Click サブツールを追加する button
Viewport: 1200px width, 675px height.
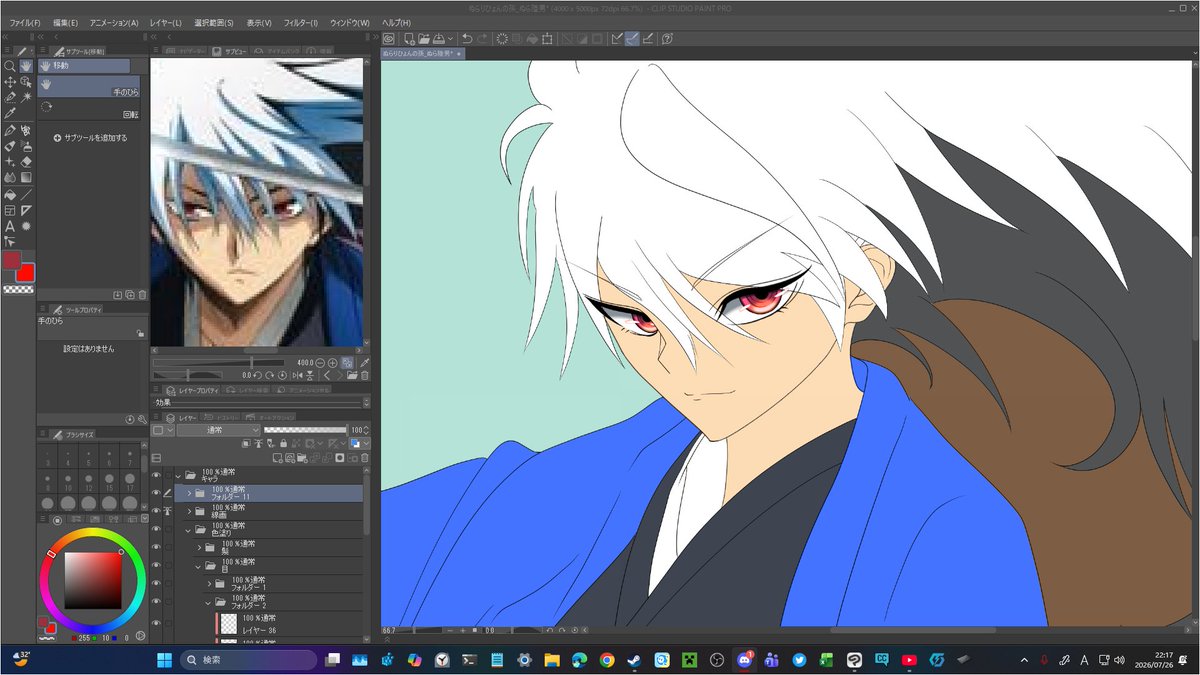point(90,138)
